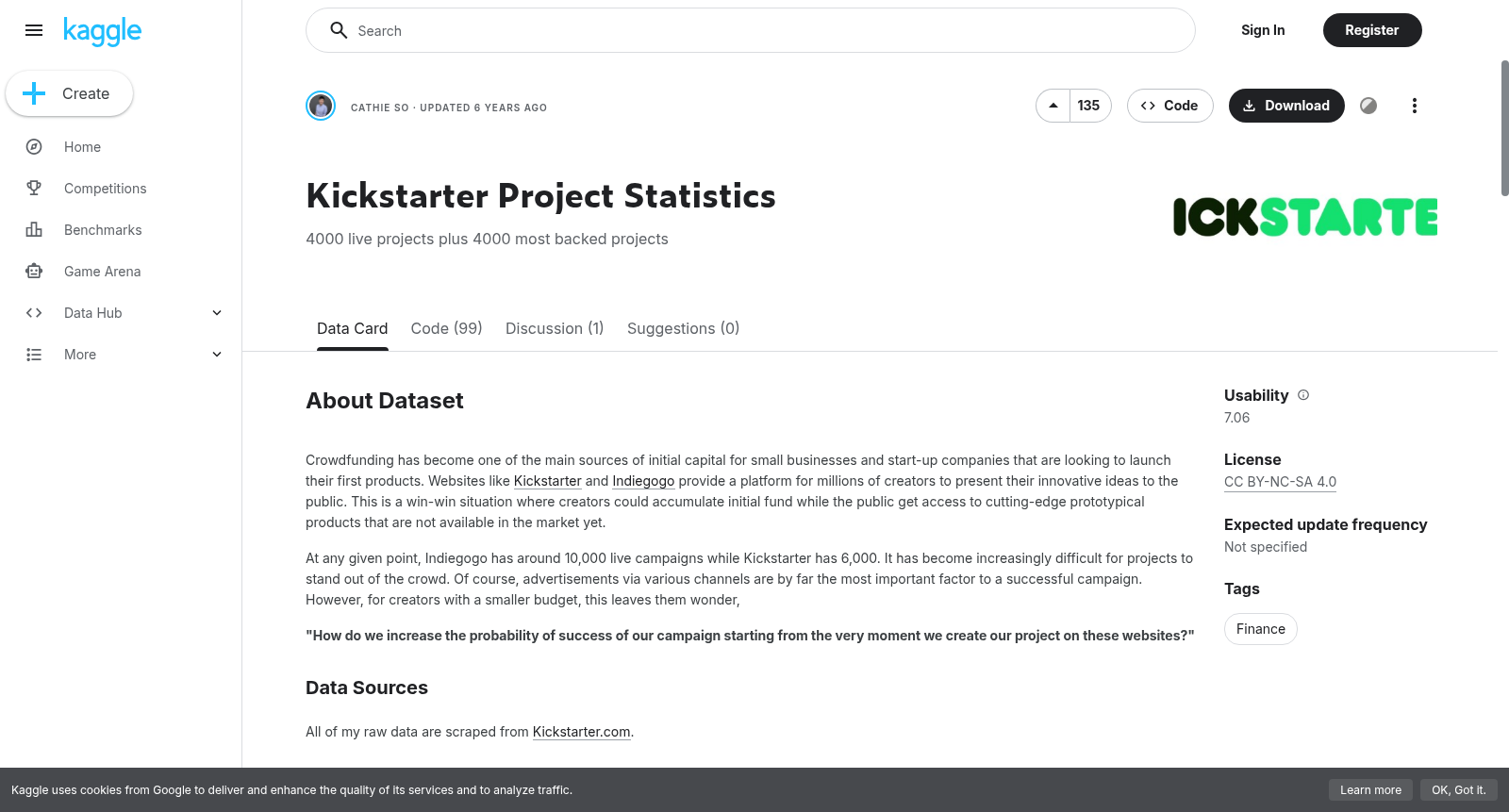The width and height of the screenshot is (1509, 812).
Task: Click the 'Not specified' update frequency
Action: (1266, 547)
